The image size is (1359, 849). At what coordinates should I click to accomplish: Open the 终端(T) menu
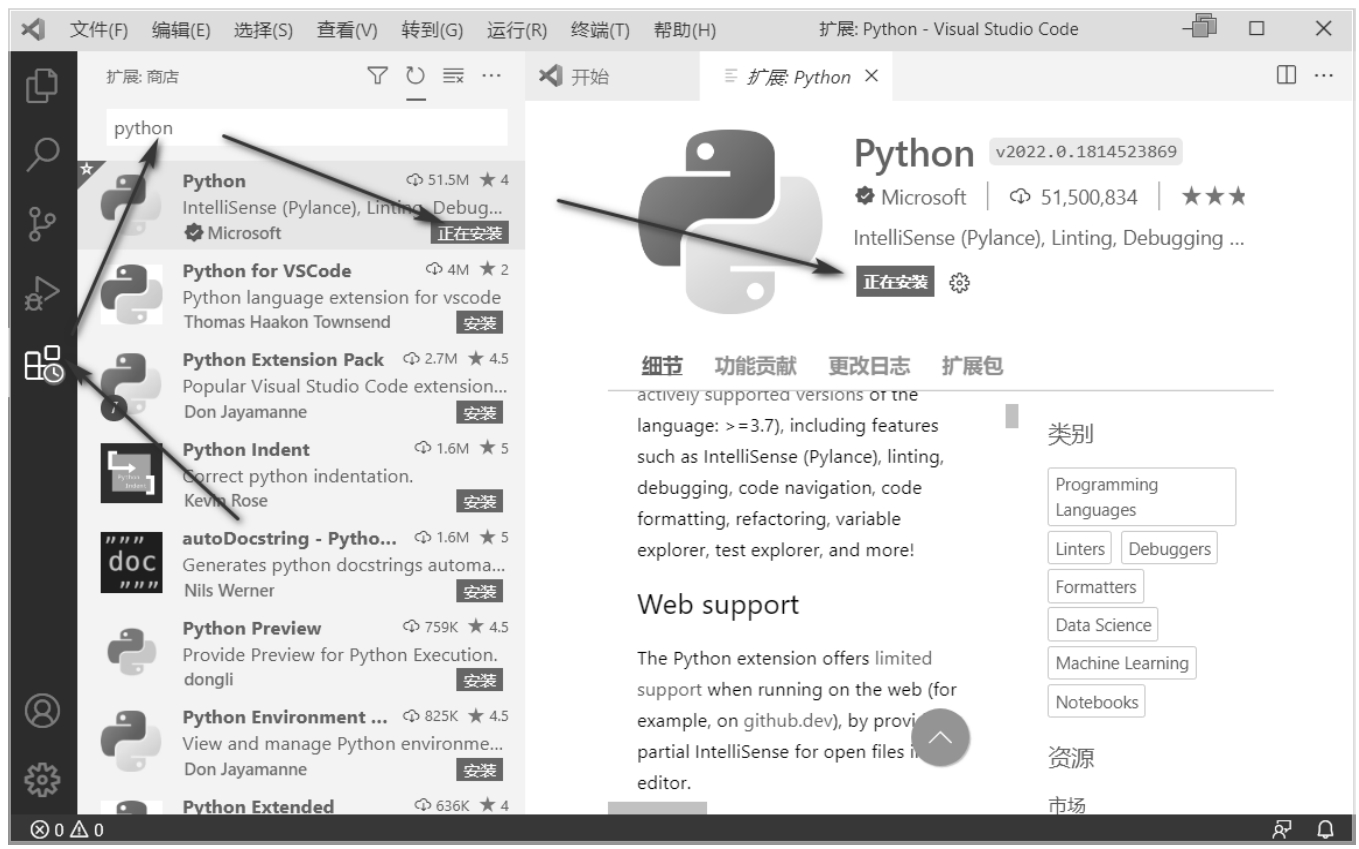[599, 29]
